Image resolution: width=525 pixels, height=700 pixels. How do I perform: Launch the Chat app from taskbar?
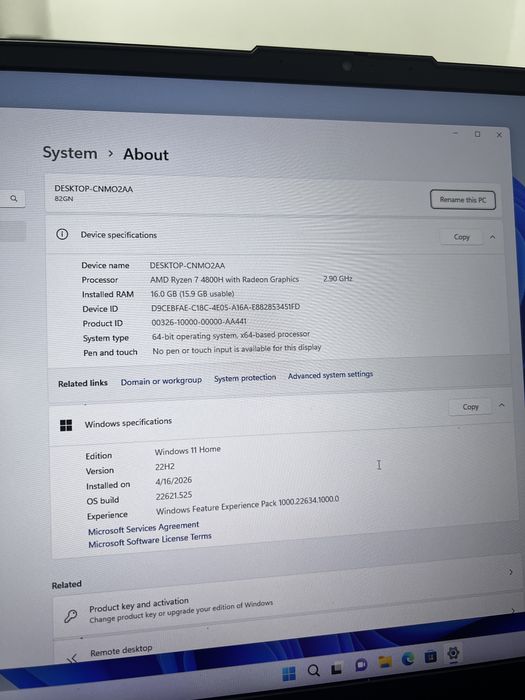click(361, 665)
